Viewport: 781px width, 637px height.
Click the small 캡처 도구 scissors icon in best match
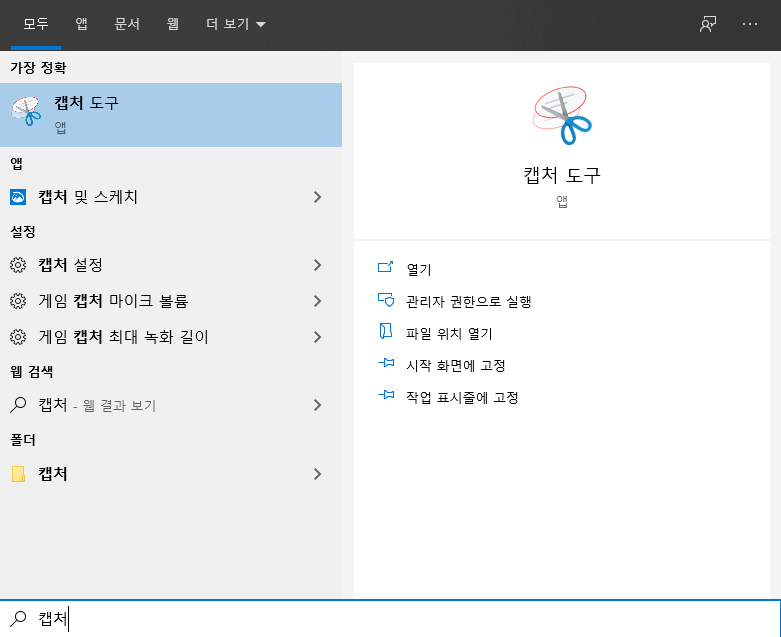(26, 111)
